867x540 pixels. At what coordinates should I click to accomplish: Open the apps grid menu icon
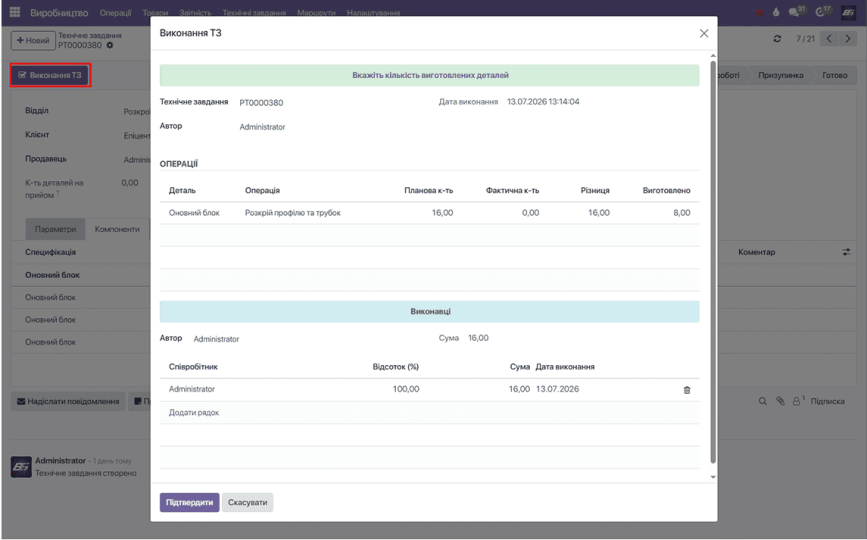[15, 12]
